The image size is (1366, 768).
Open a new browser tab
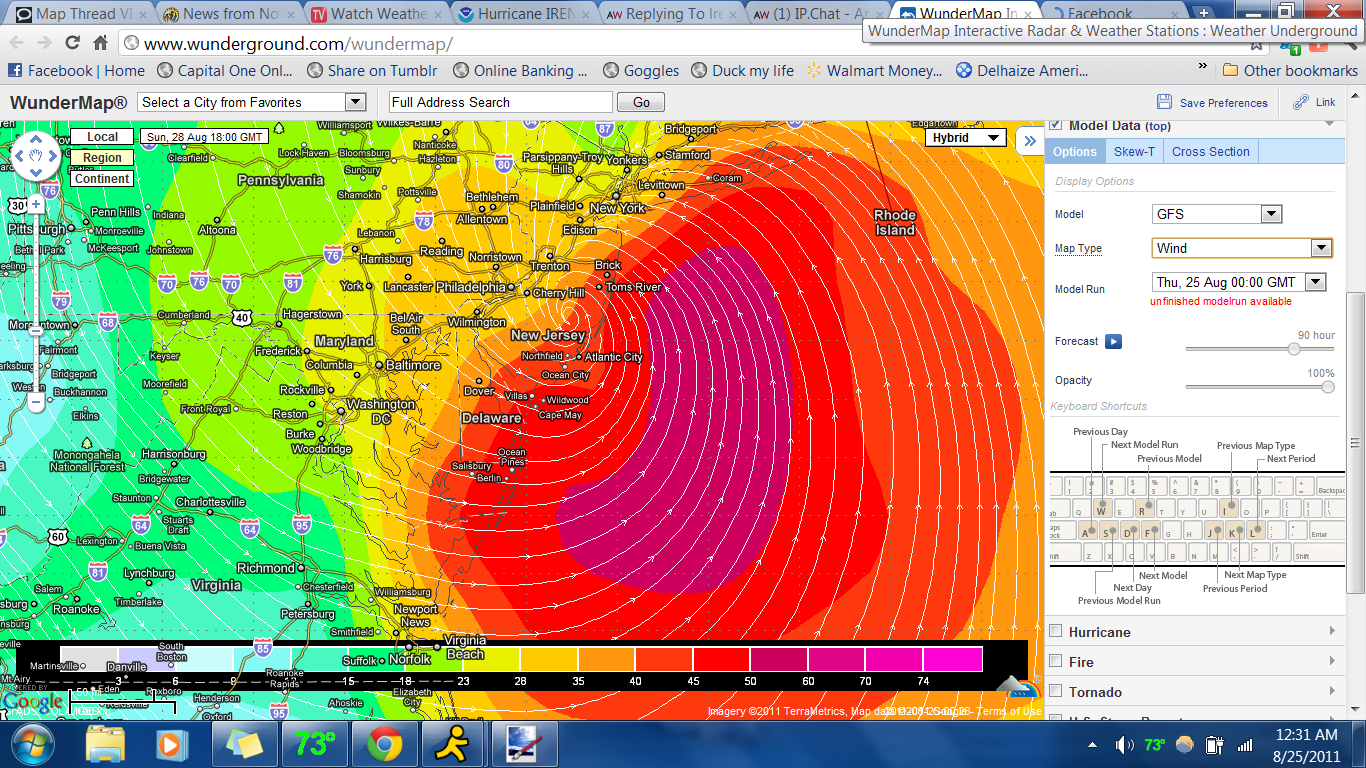click(x=1204, y=13)
